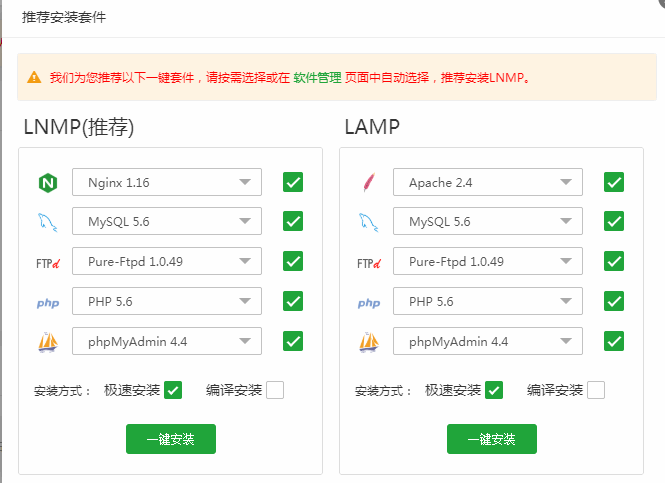
Task: Open LNMP phpMyAdmin 4.4 version dropdown
Action: (167, 341)
